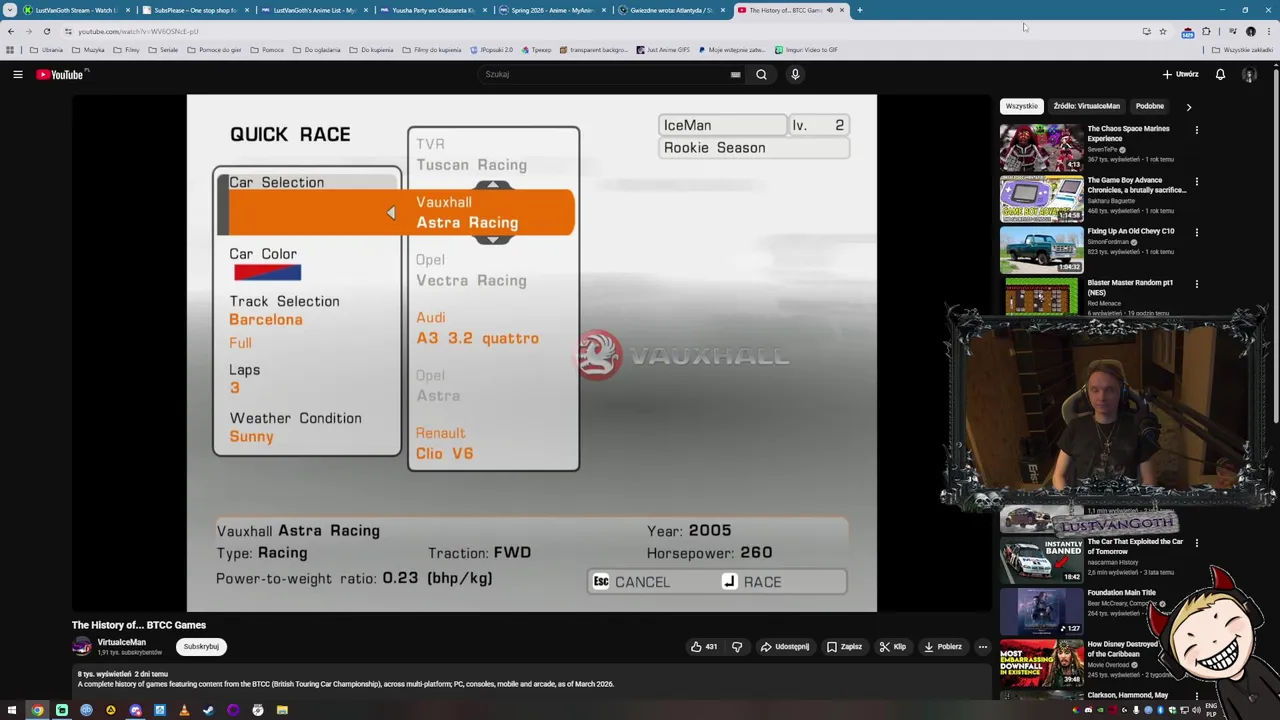Screen dimensions: 1280x720
Task: Click the Pobierz download button
Action: (941, 647)
